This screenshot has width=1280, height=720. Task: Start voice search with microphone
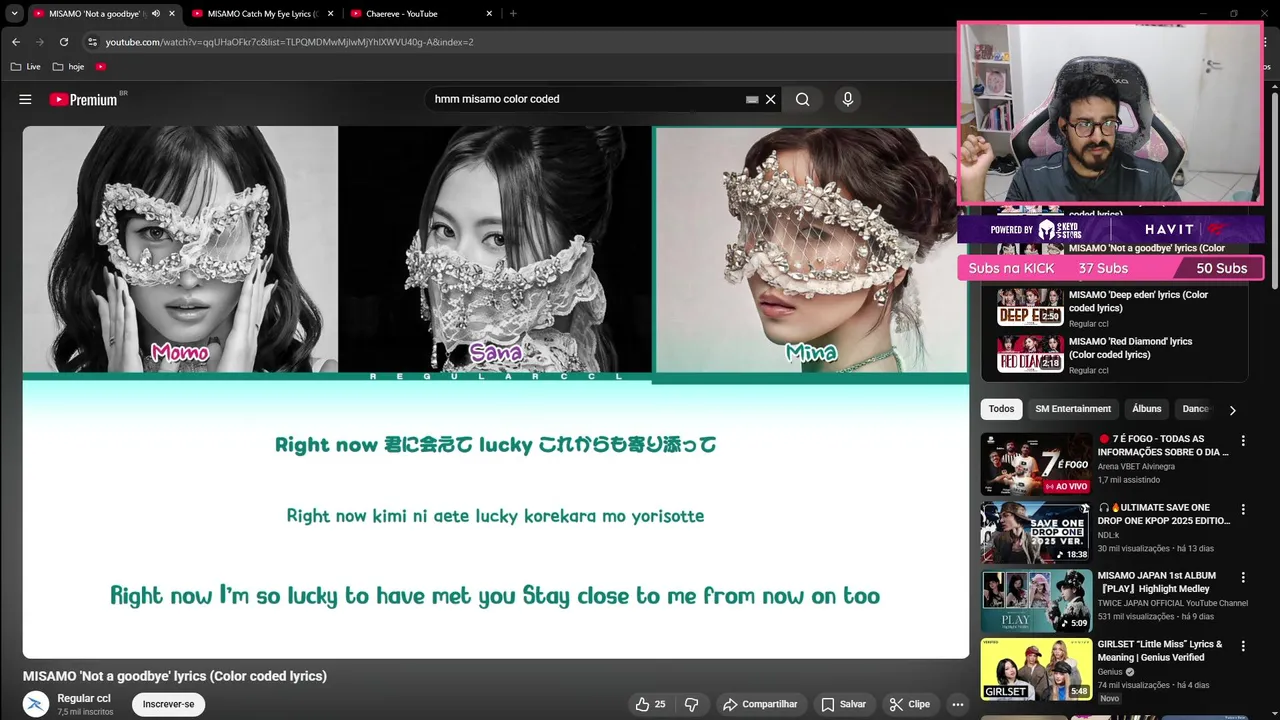[847, 99]
